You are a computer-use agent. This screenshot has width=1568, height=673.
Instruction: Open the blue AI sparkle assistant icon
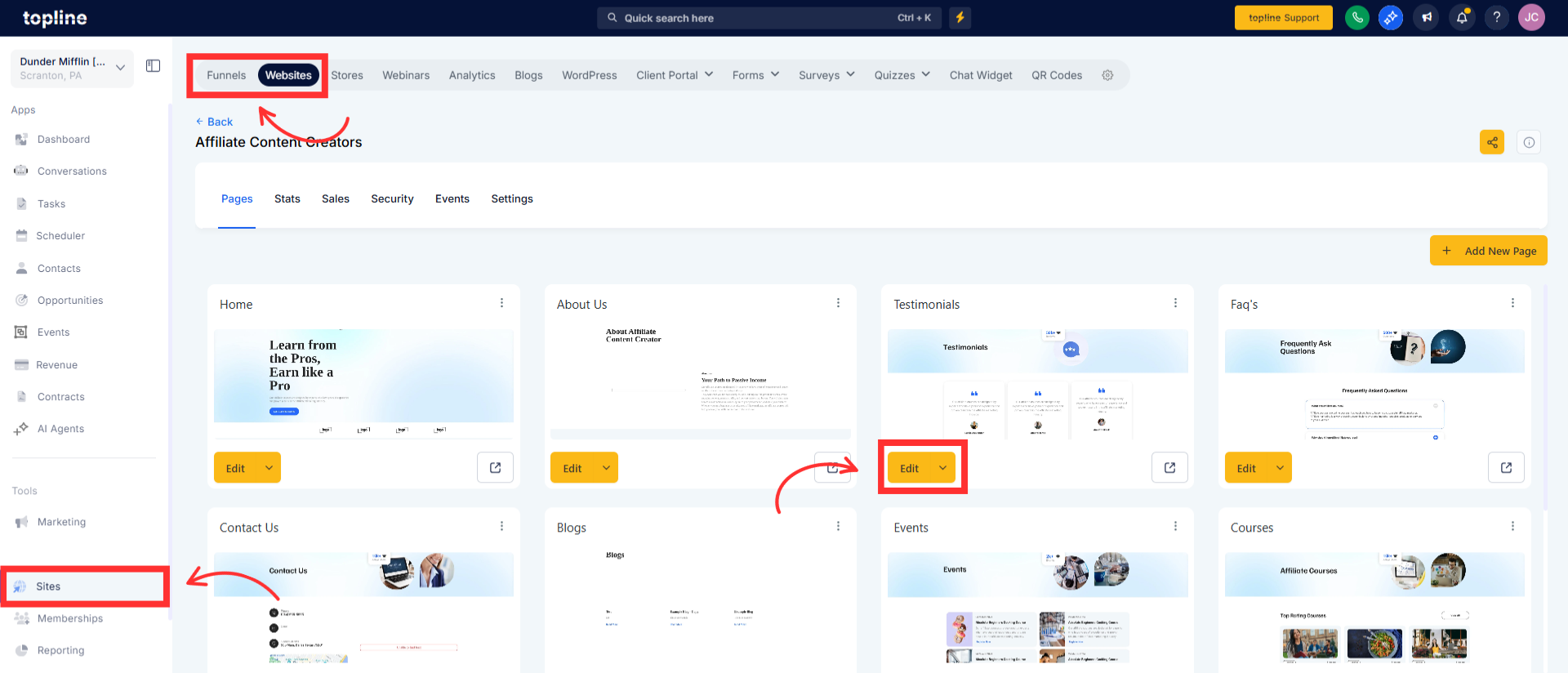[1391, 17]
